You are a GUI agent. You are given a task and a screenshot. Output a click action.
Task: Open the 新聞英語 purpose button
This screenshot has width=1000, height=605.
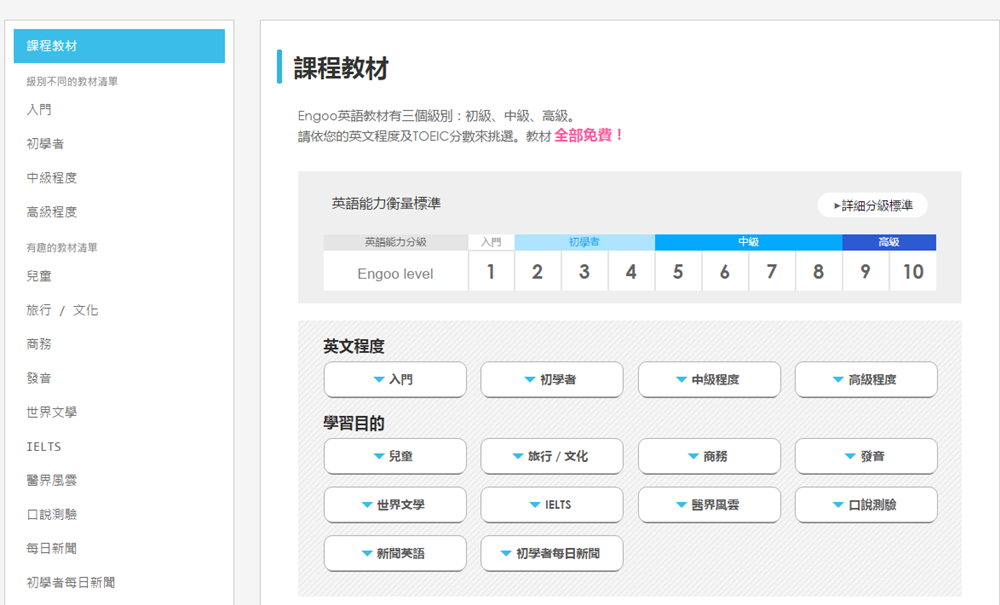pyautogui.click(x=395, y=553)
